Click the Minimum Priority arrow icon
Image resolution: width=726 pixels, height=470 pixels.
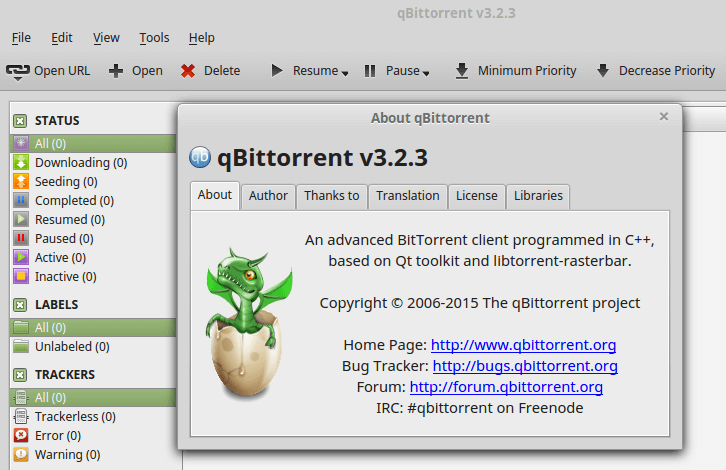[x=462, y=71]
